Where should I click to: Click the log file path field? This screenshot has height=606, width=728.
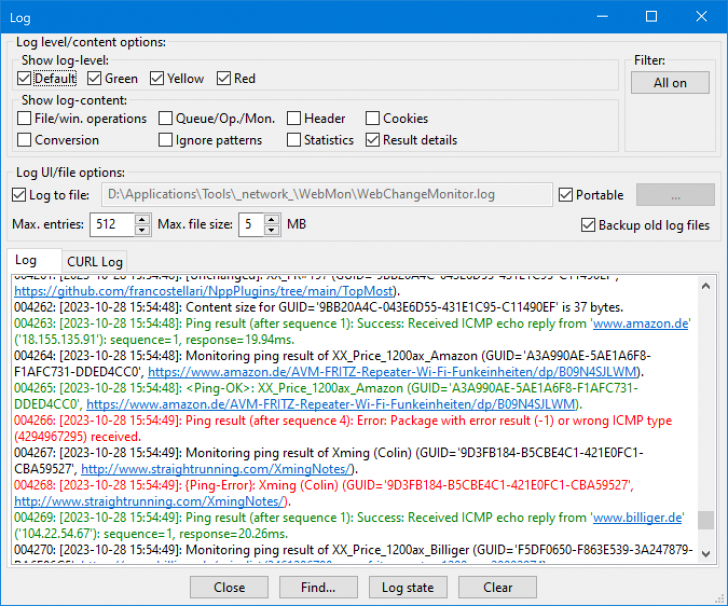click(327, 195)
